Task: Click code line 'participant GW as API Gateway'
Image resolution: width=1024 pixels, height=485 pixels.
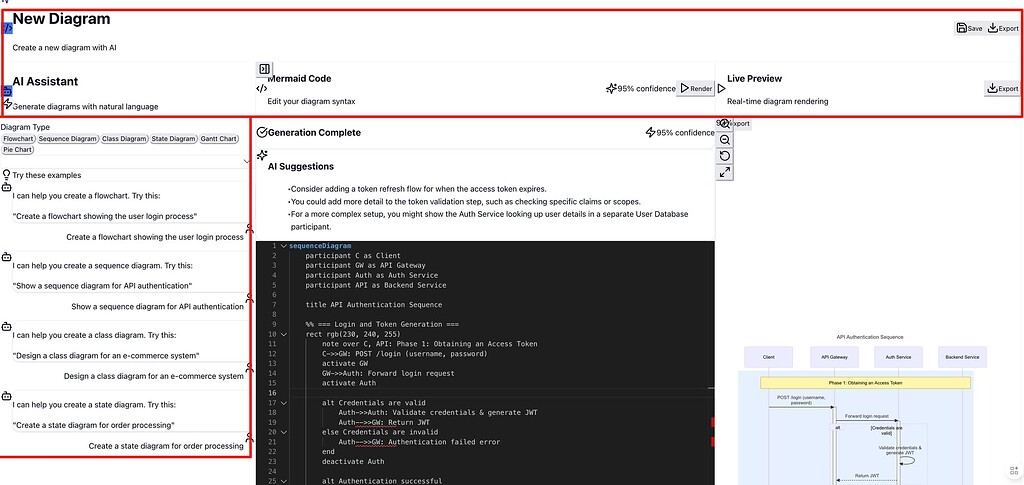Action: click(366, 266)
